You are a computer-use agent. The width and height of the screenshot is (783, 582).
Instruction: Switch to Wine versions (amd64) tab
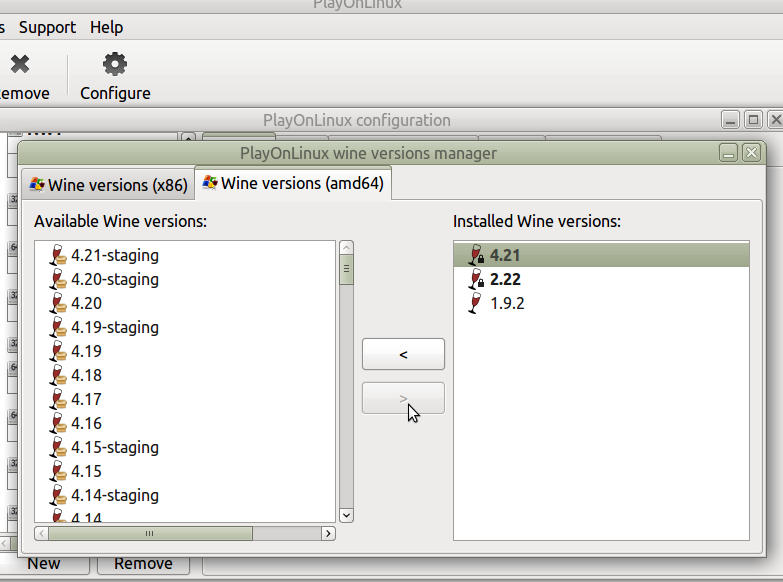click(293, 183)
